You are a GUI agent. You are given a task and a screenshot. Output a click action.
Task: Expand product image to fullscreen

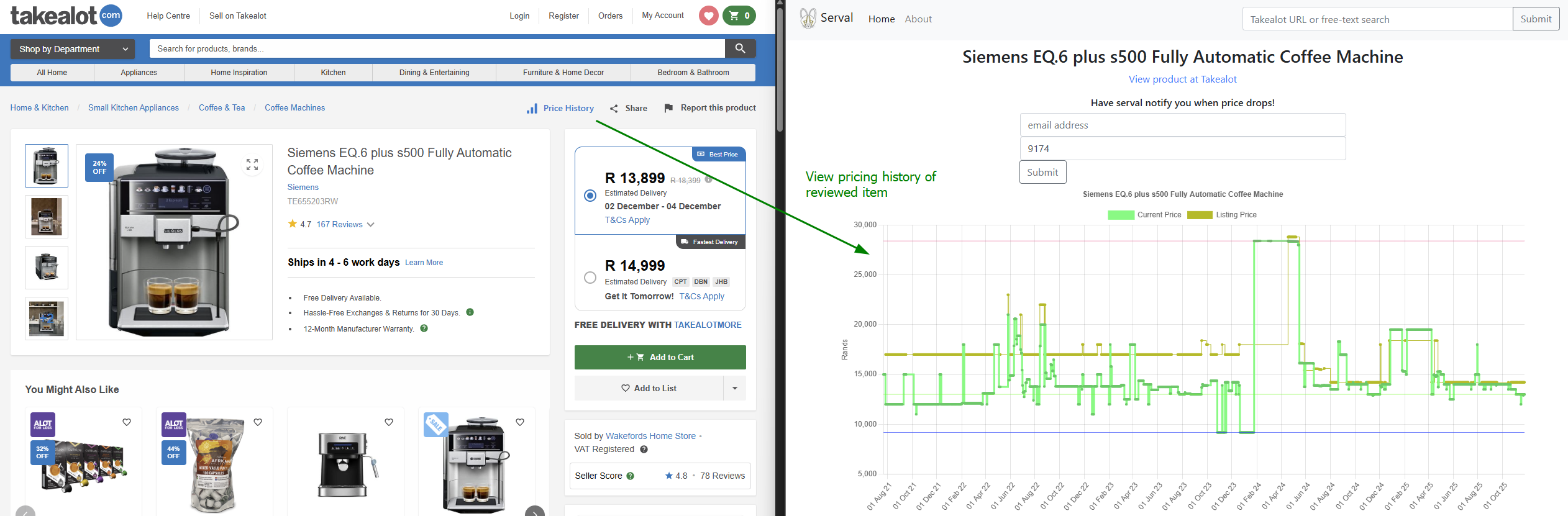[x=252, y=165]
